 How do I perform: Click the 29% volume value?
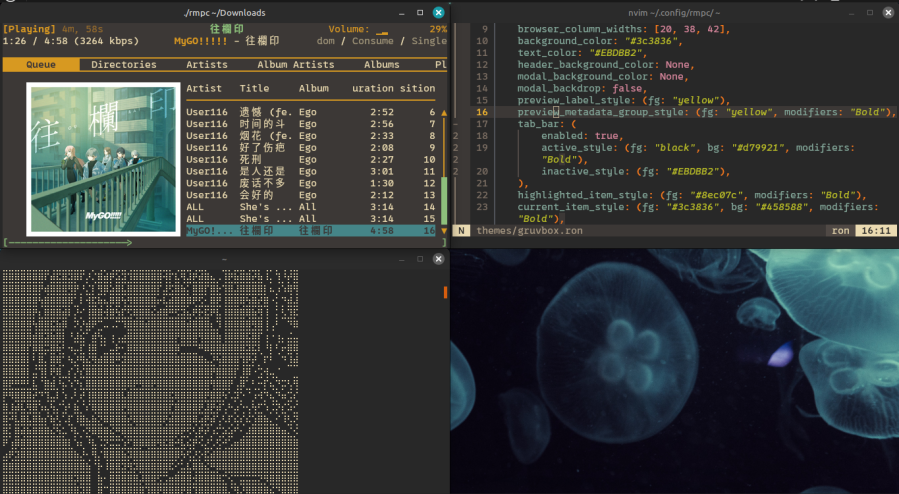coord(438,29)
